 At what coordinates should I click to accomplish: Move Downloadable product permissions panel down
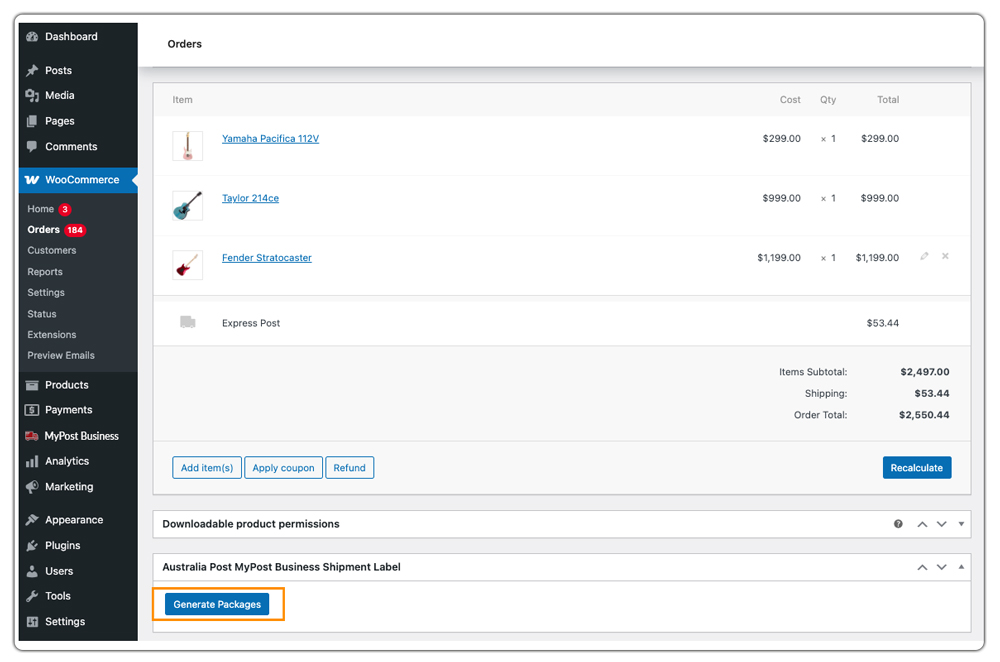click(x=941, y=524)
